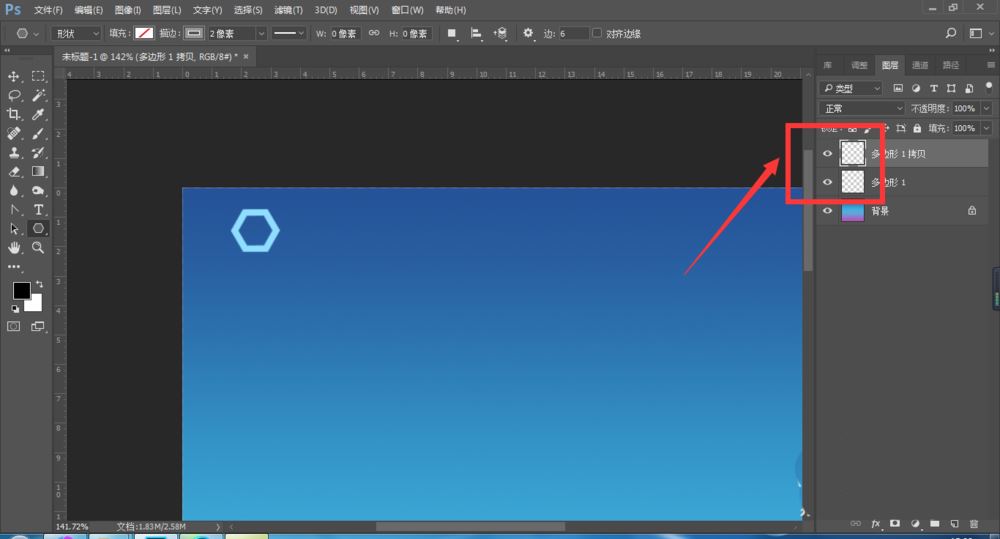Select the Horizontal Type tool
The image size is (1000, 539).
tap(38, 210)
